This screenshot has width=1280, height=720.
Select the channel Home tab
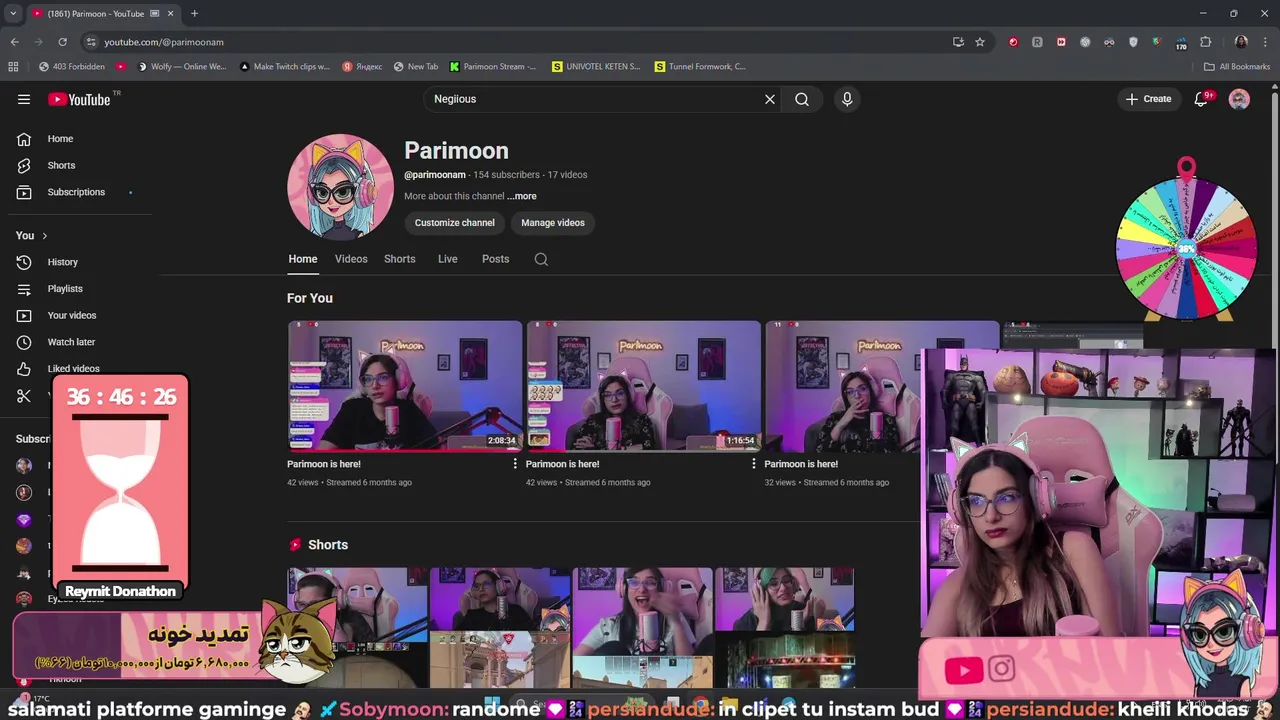pyautogui.click(x=303, y=259)
